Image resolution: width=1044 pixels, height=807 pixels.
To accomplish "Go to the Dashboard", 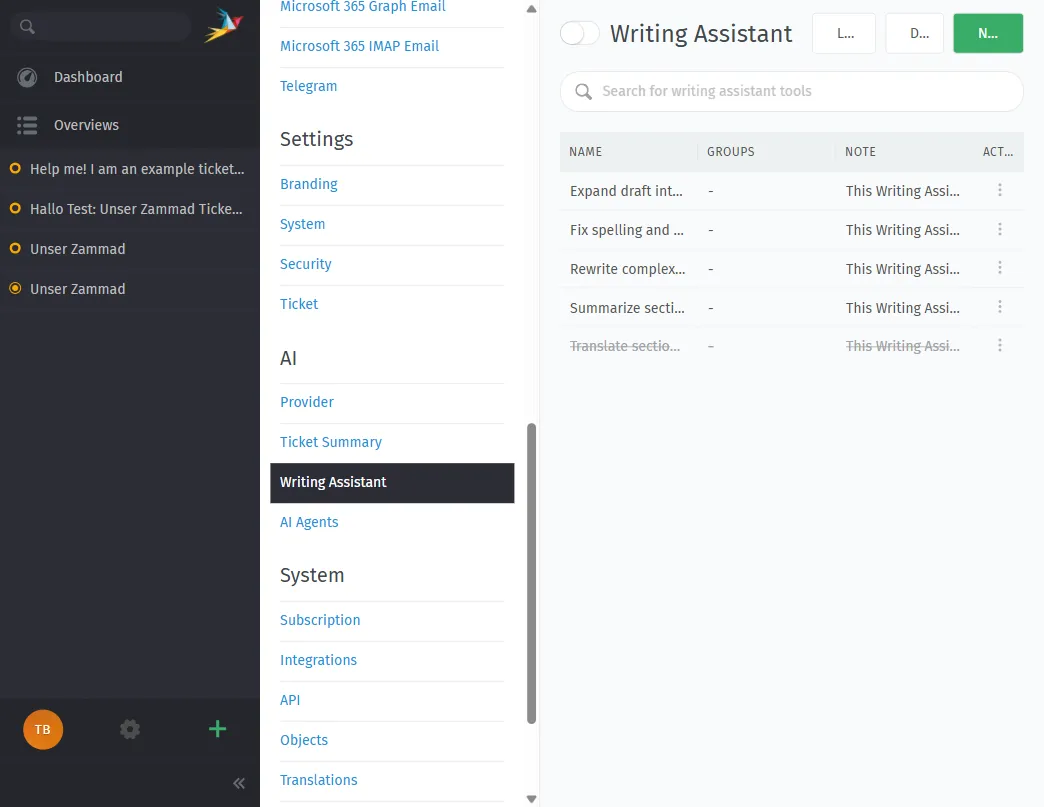I will coord(86,77).
